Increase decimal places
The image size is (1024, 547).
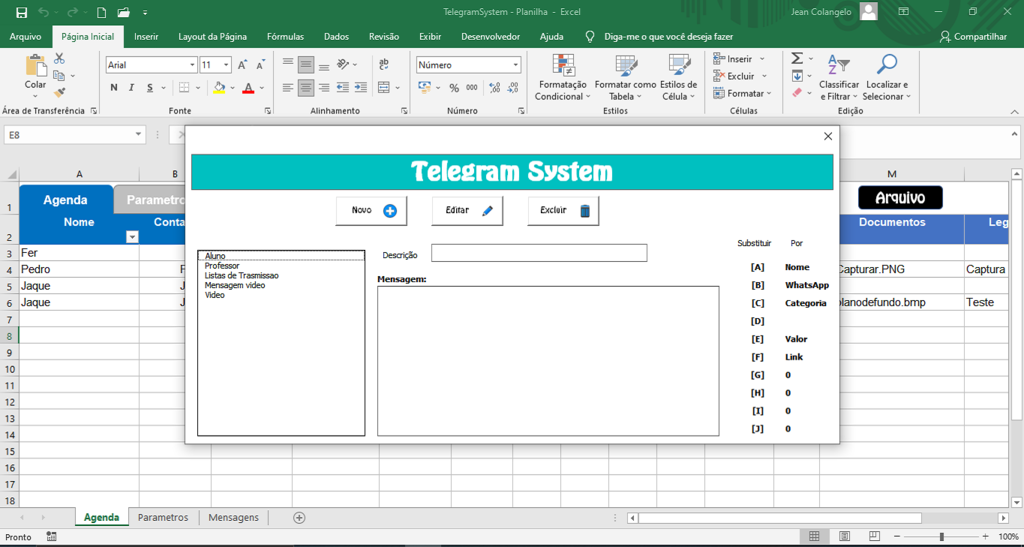494,87
